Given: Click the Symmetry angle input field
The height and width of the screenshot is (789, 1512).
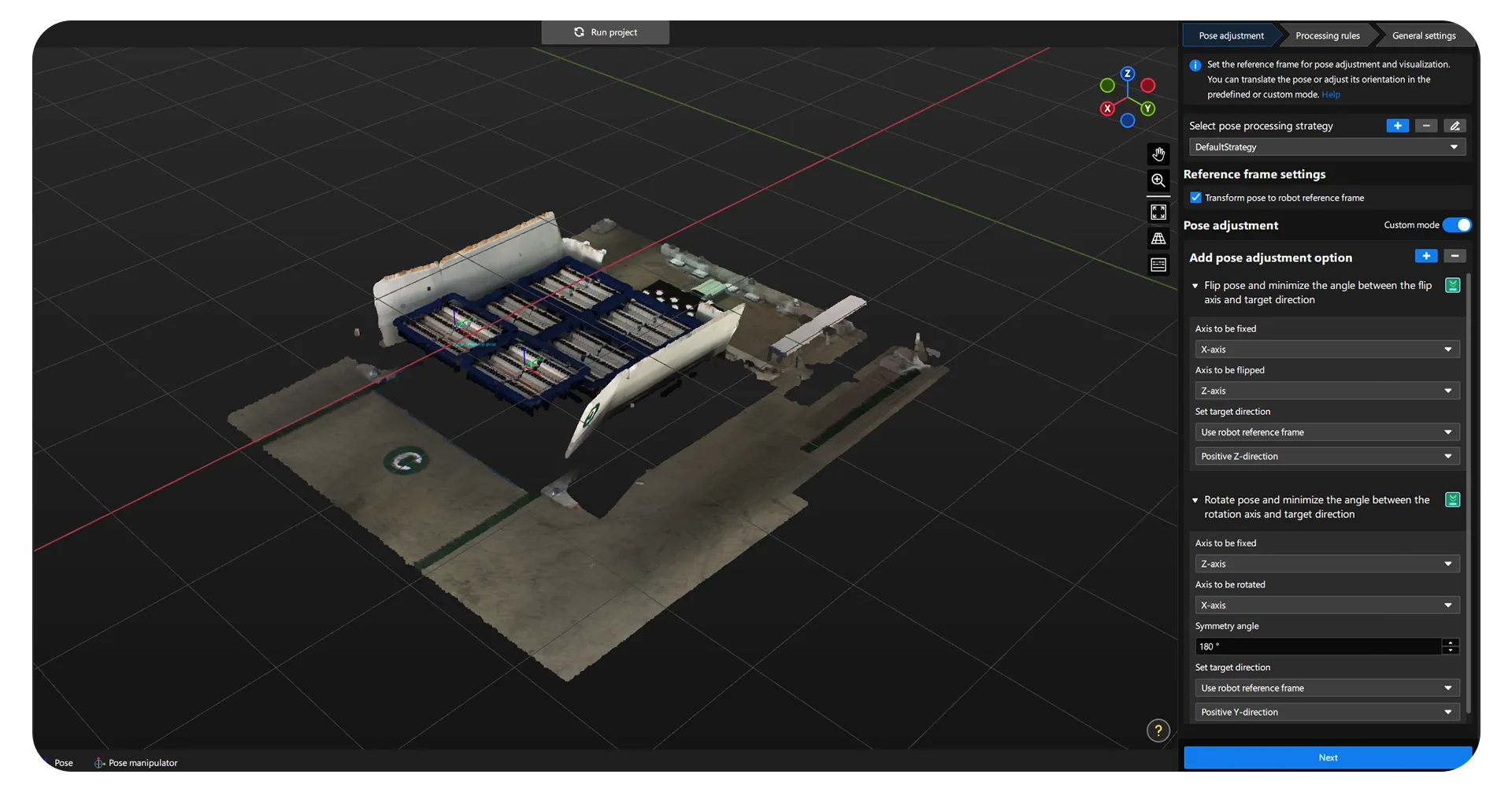Looking at the screenshot, I should [x=1318, y=646].
